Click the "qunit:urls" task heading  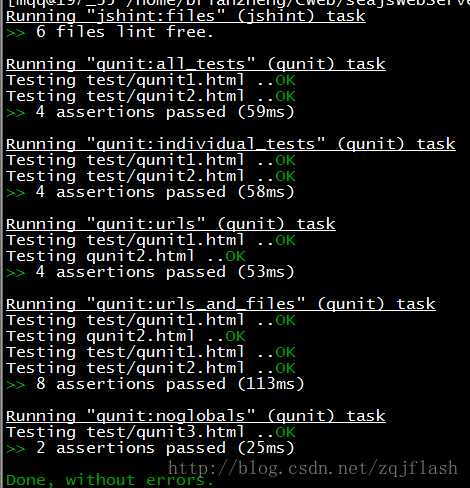pyautogui.click(x=171, y=224)
